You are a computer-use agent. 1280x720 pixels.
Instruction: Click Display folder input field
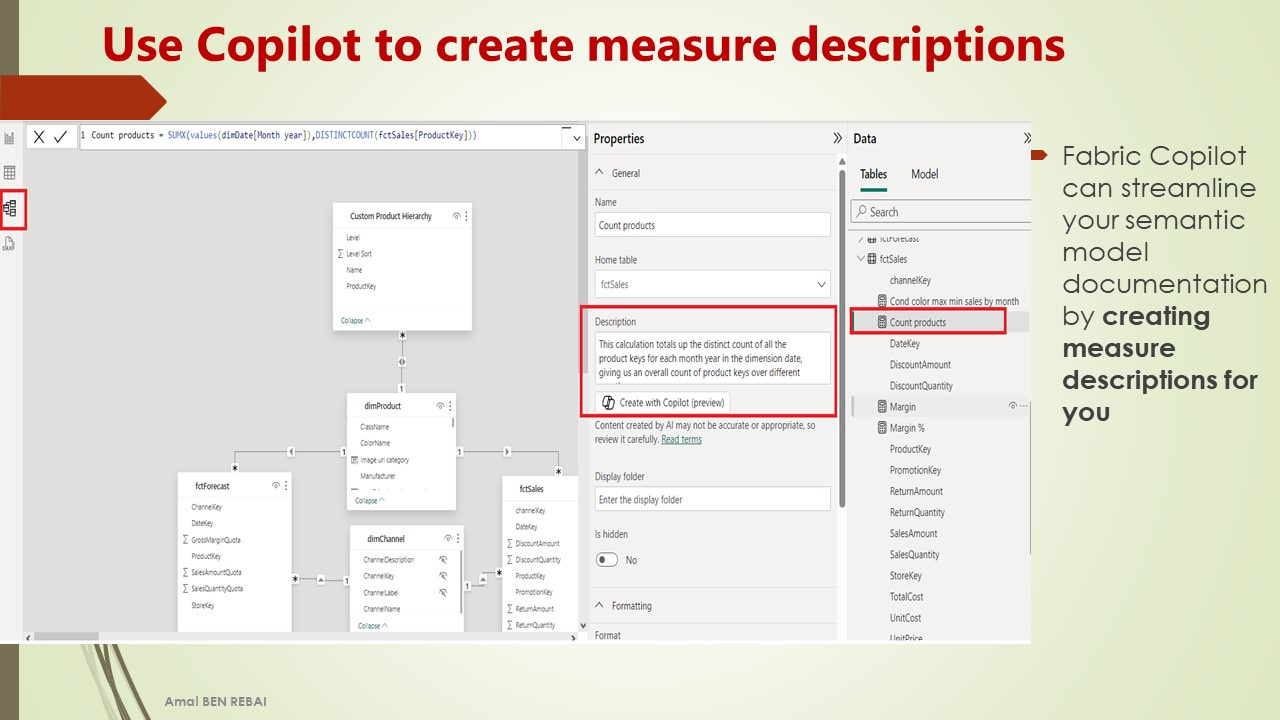pyautogui.click(x=712, y=499)
